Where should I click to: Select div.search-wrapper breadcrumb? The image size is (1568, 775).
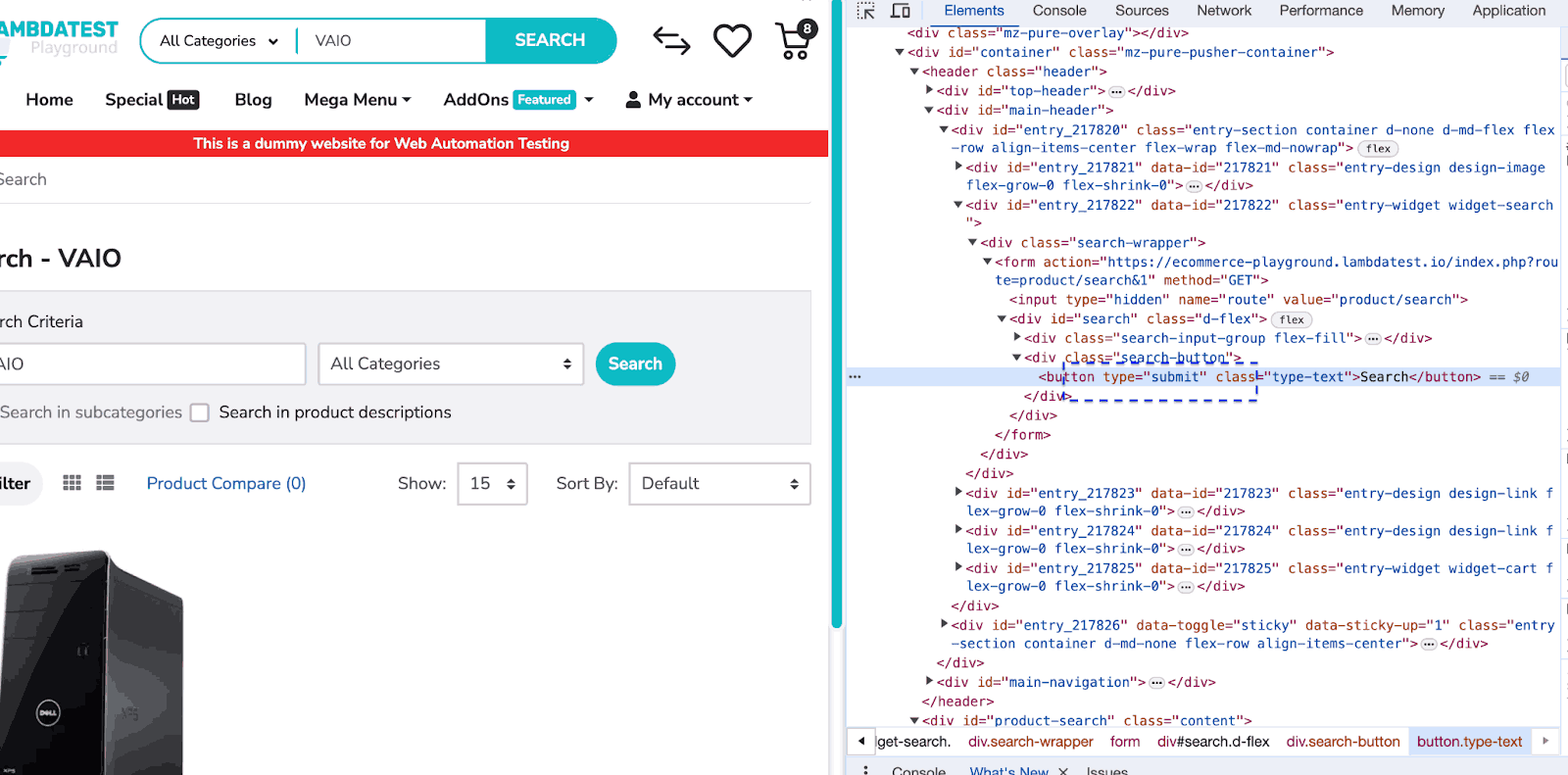(x=1030, y=742)
